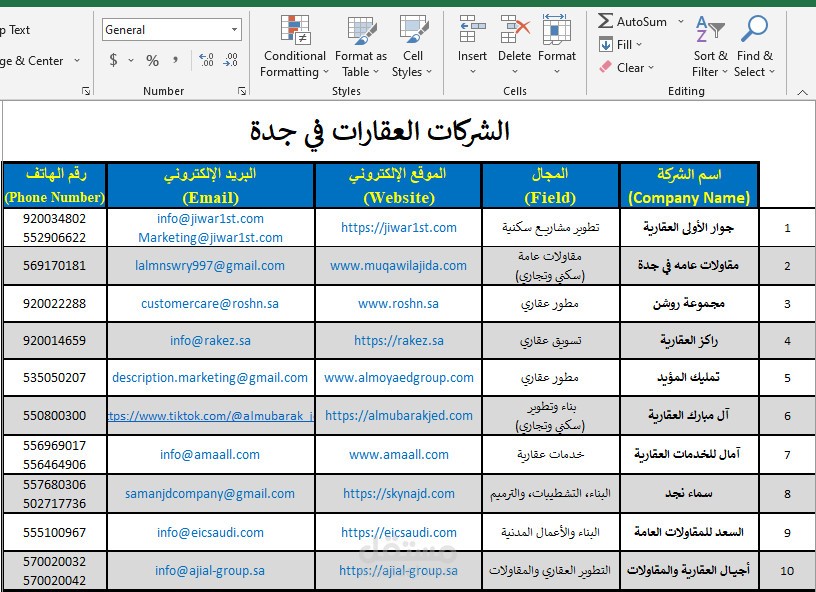Open www.amaall.com website link

click(x=399, y=454)
